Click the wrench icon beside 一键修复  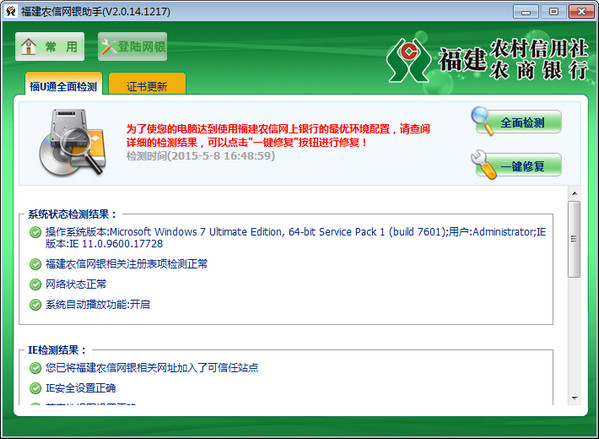tap(483, 164)
